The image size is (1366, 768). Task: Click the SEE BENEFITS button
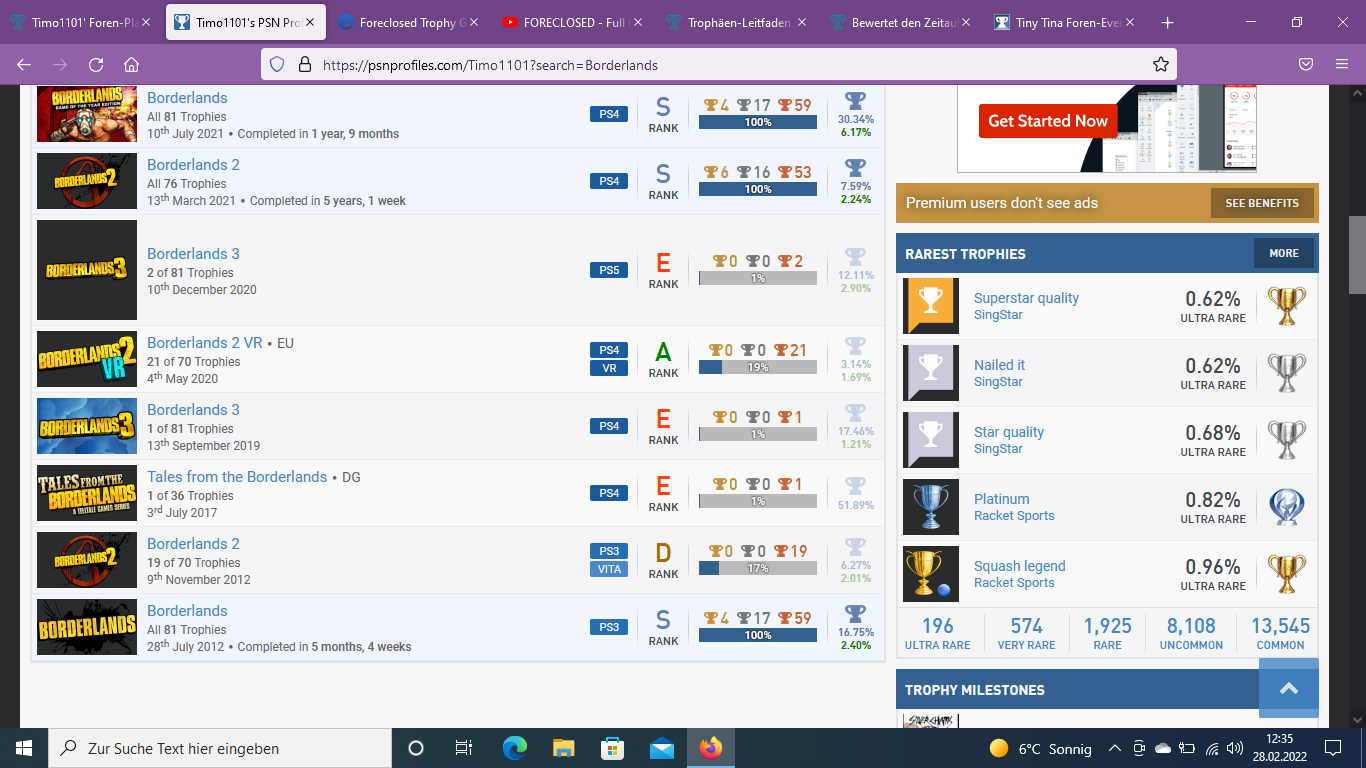coord(1261,203)
